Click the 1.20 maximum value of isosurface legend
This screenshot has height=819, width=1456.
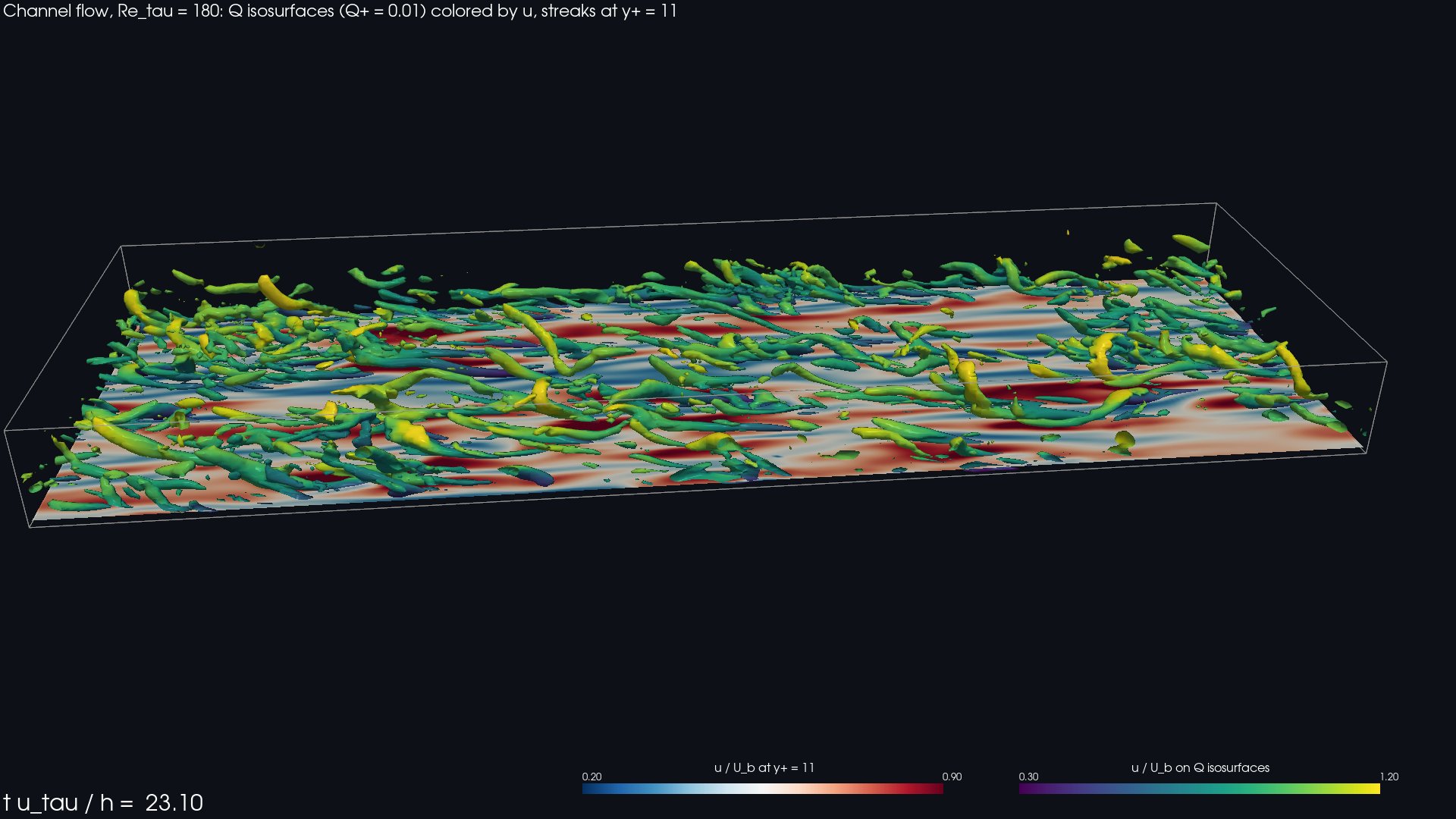coord(1389,777)
